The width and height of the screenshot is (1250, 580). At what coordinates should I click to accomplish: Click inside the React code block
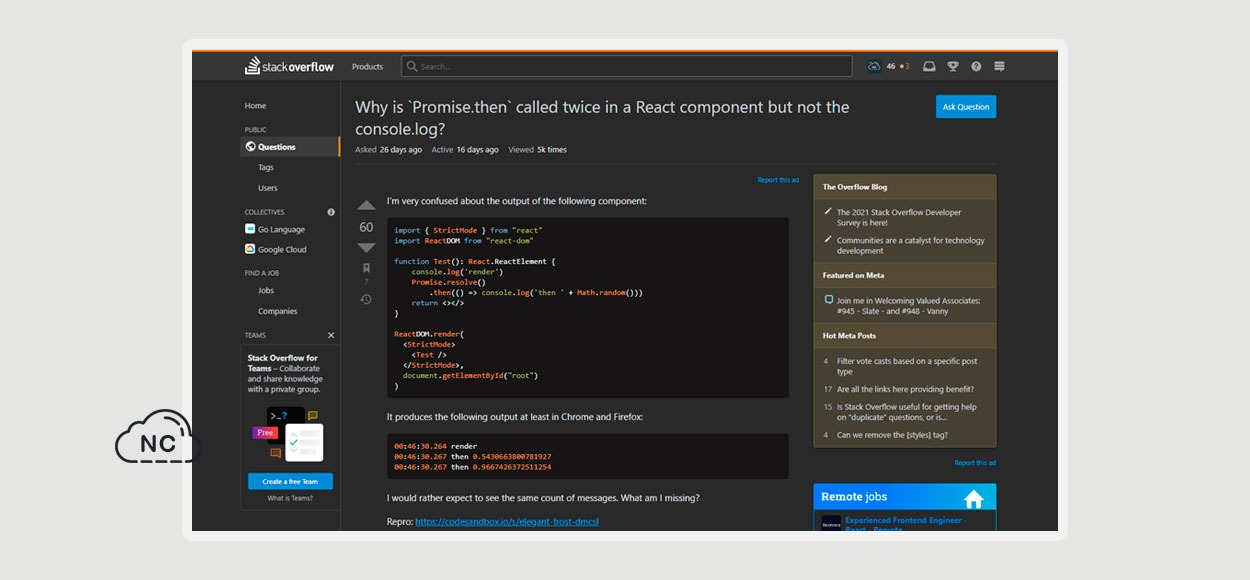[x=588, y=308]
